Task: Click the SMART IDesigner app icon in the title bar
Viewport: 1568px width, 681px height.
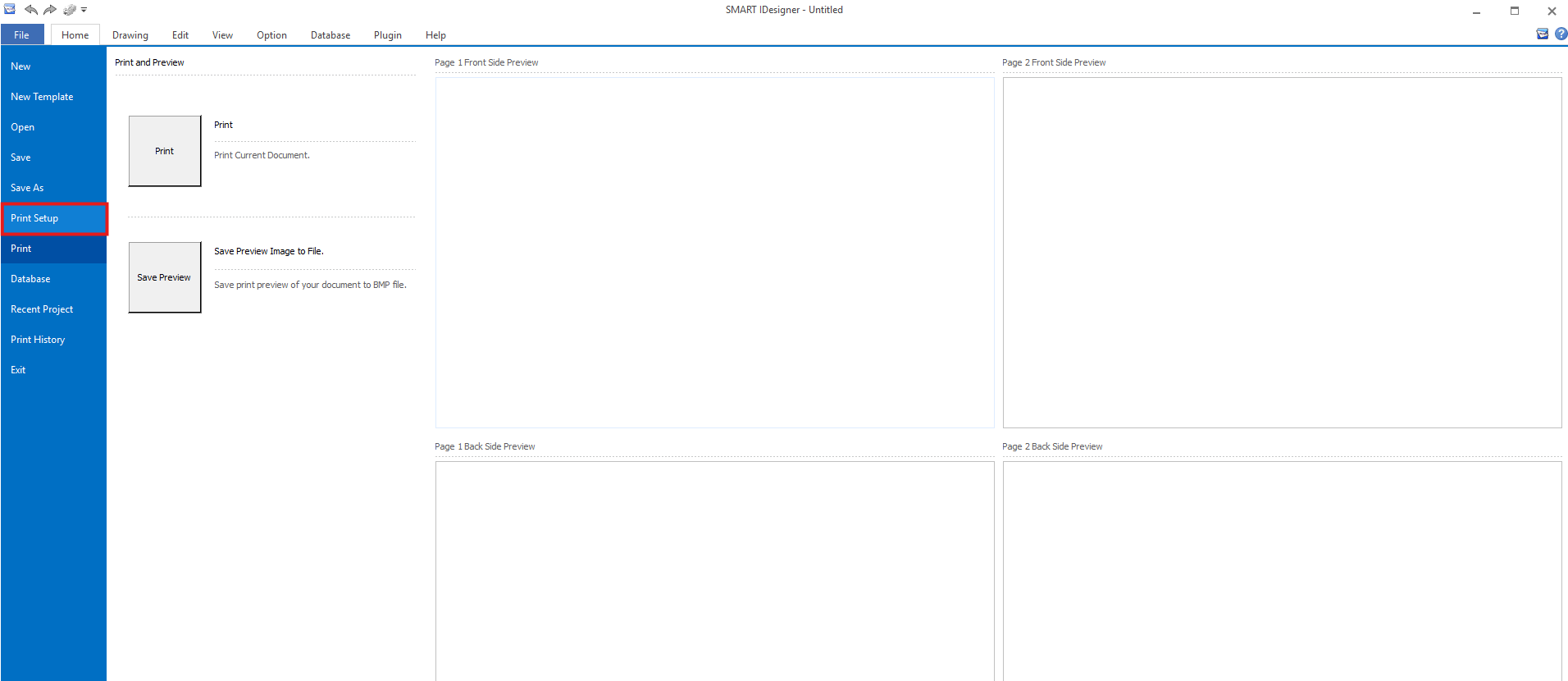Action: pyautogui.click(x=10, y=9)
